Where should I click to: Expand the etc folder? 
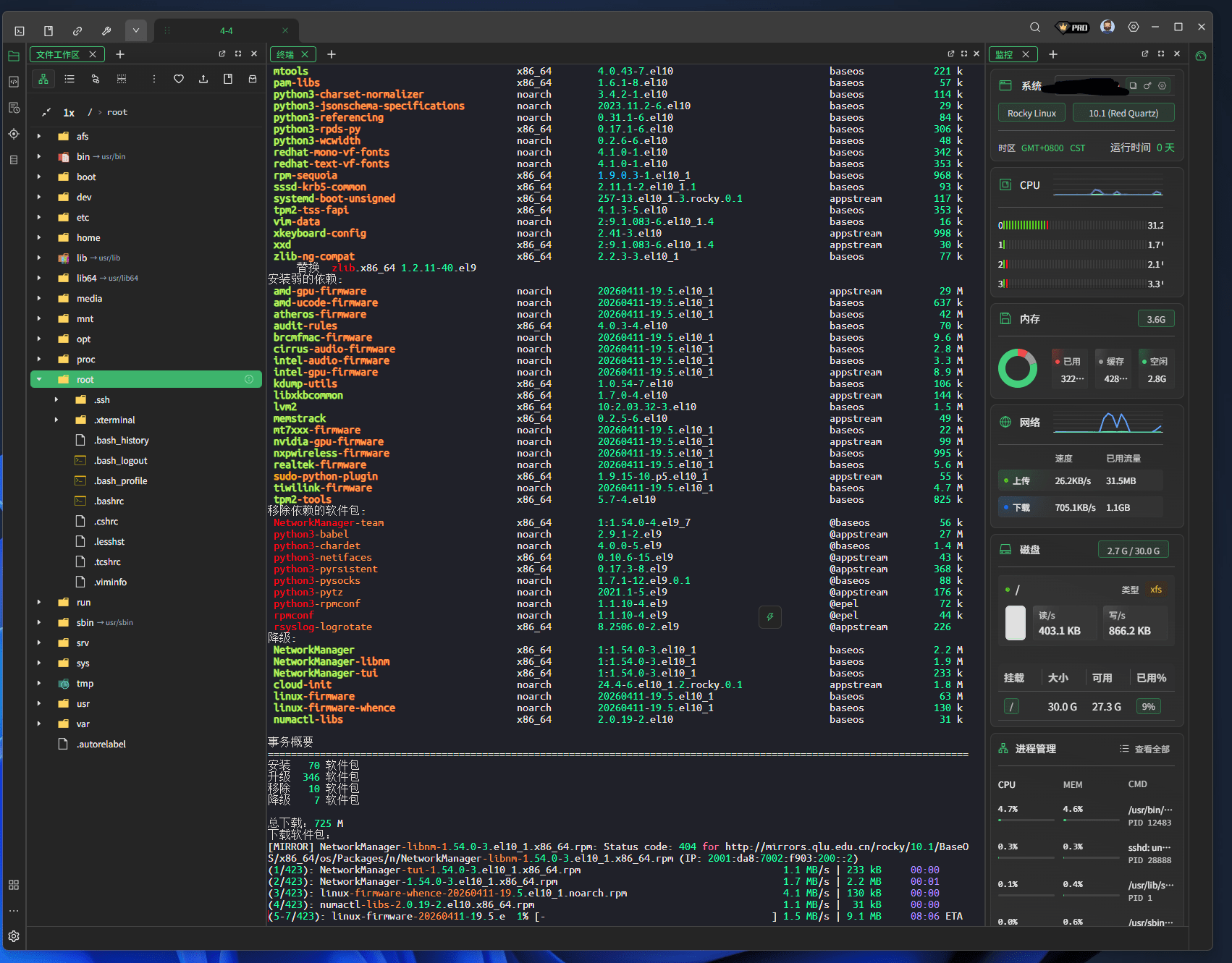tap(39, 217)
